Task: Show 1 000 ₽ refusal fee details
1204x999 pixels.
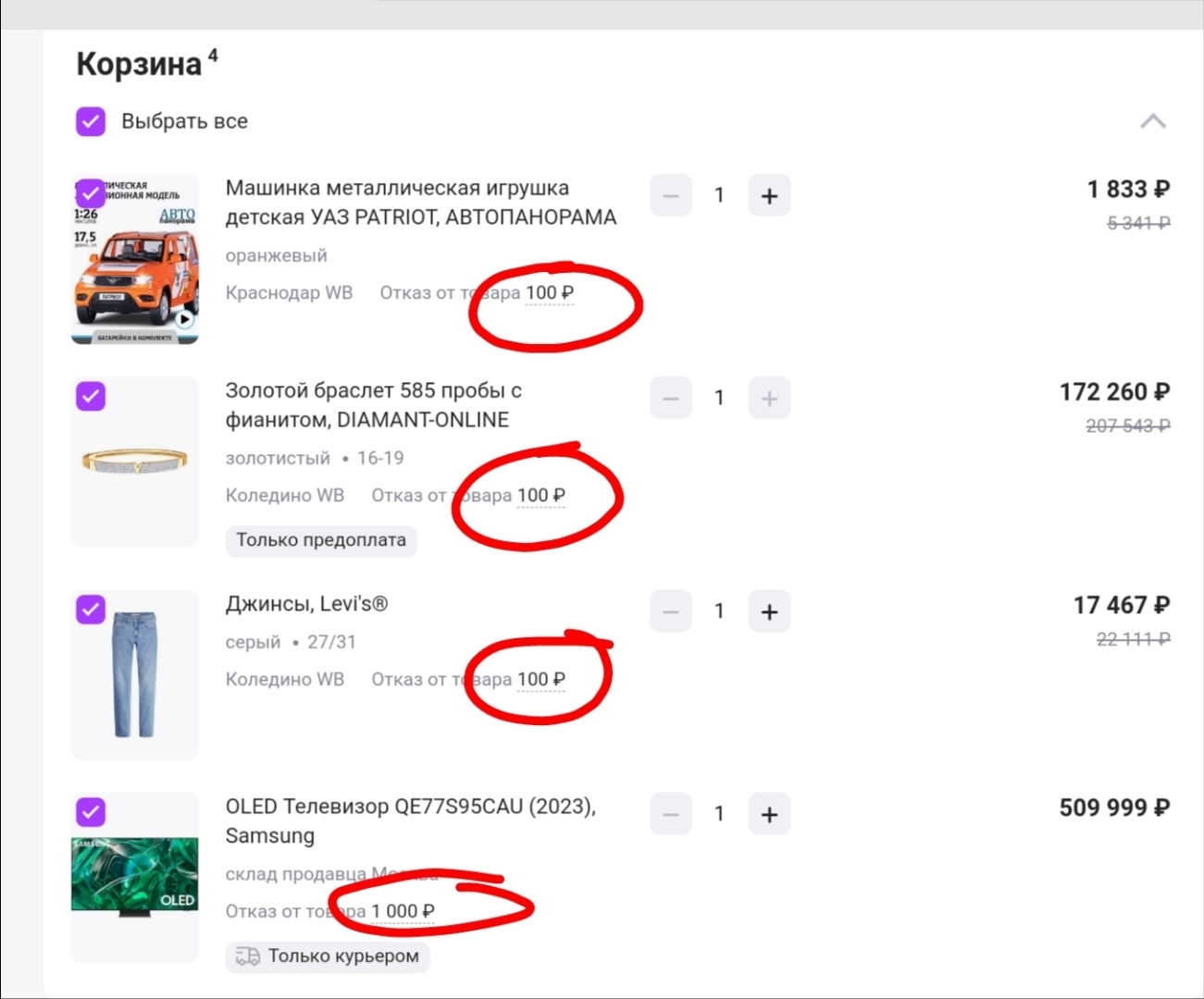Action: pyautogui.click(x=403, y=911)
